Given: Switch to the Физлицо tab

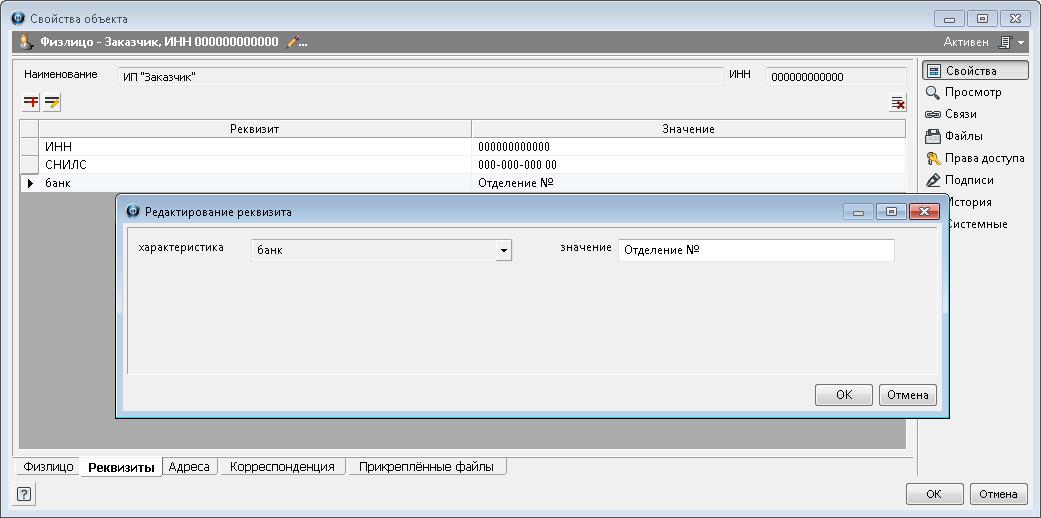Looking at the screenshot, I should click(48, 467).
